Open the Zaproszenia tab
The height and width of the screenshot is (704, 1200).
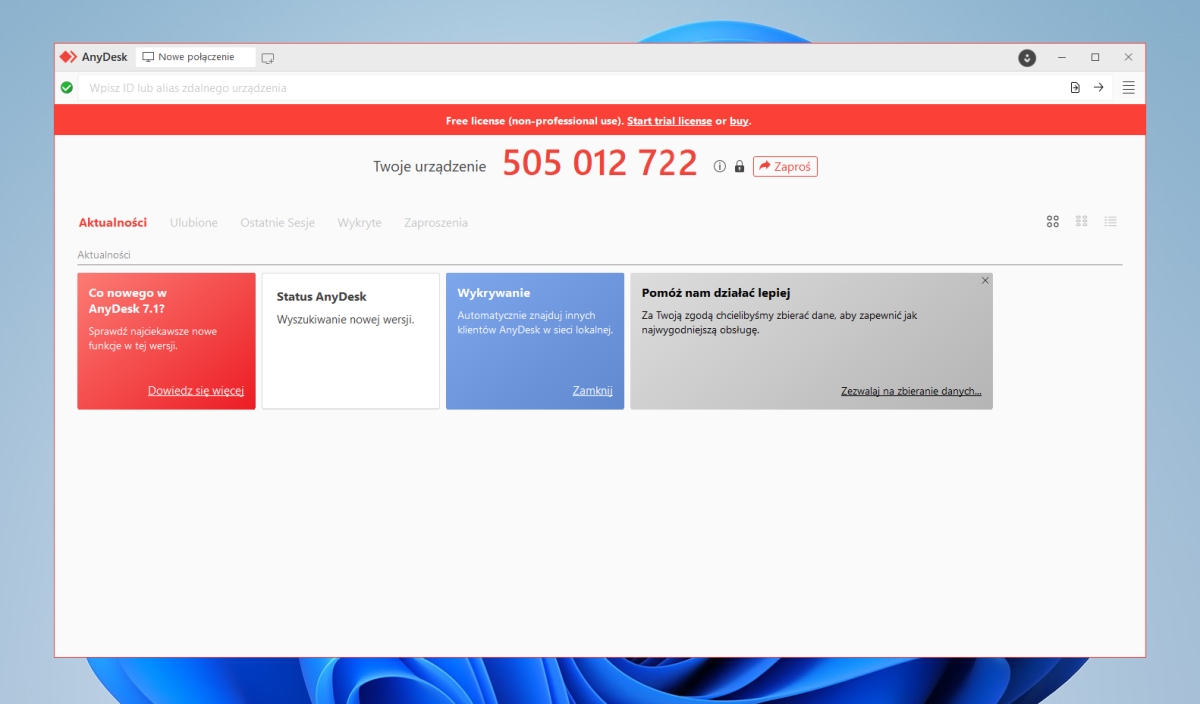436,222
